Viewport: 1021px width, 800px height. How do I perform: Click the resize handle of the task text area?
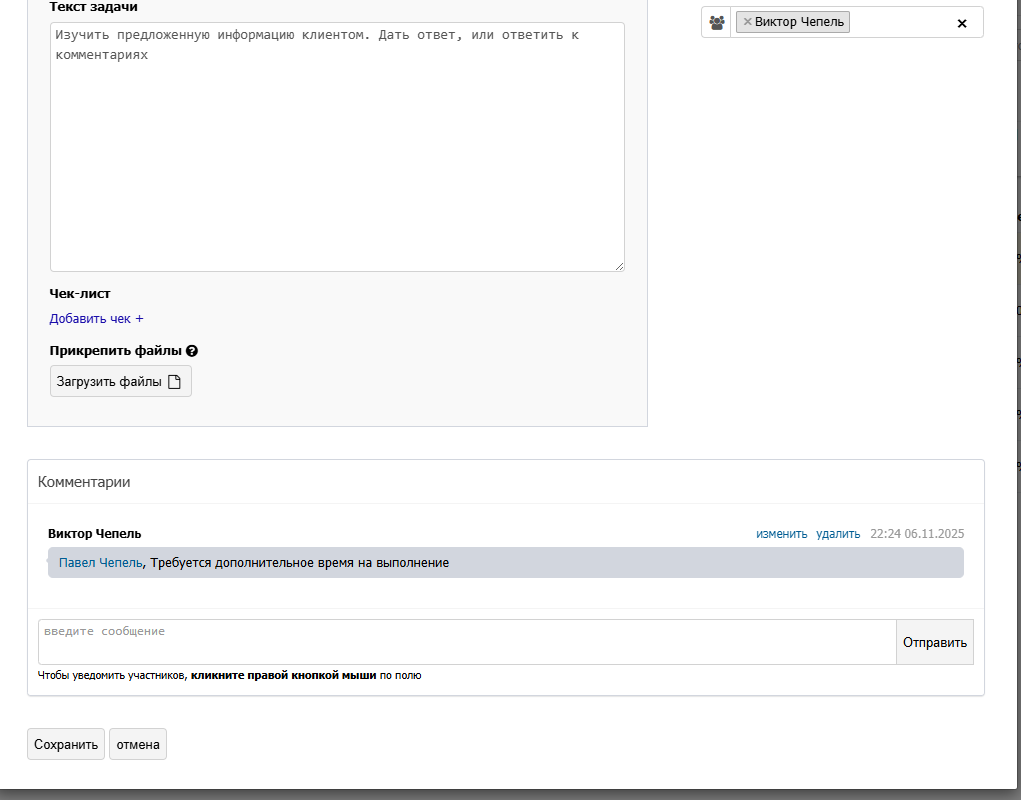(x=619, y=265)
